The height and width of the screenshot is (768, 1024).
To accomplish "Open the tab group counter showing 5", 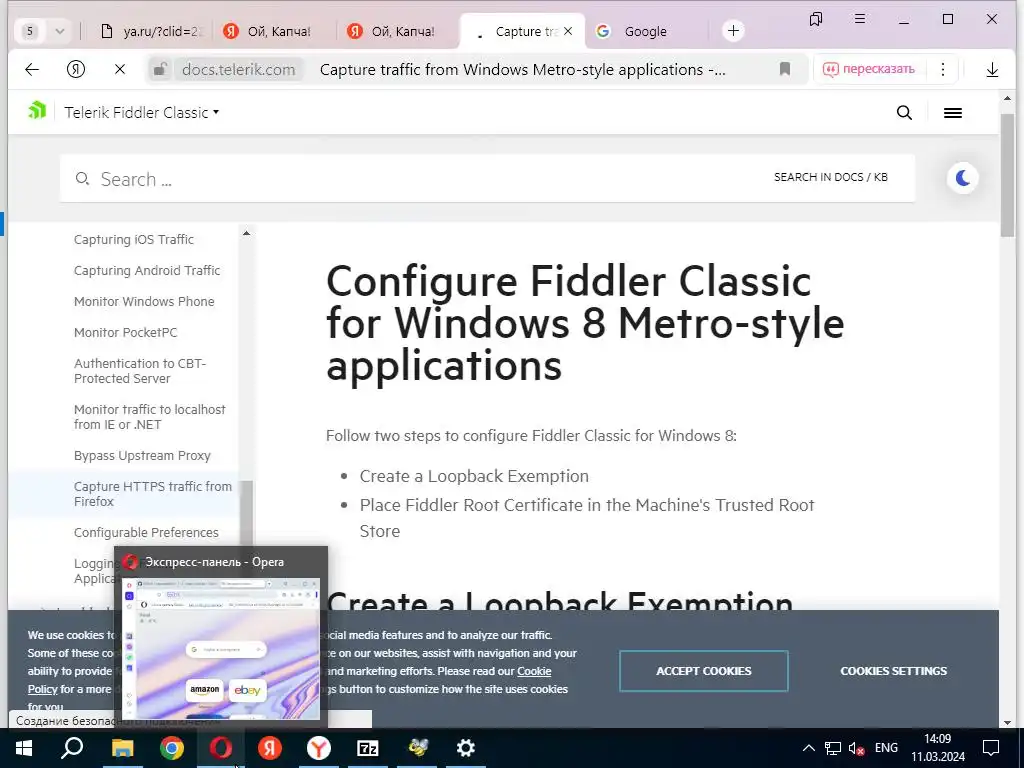I will pyautogui.click(x=30, y=31).
